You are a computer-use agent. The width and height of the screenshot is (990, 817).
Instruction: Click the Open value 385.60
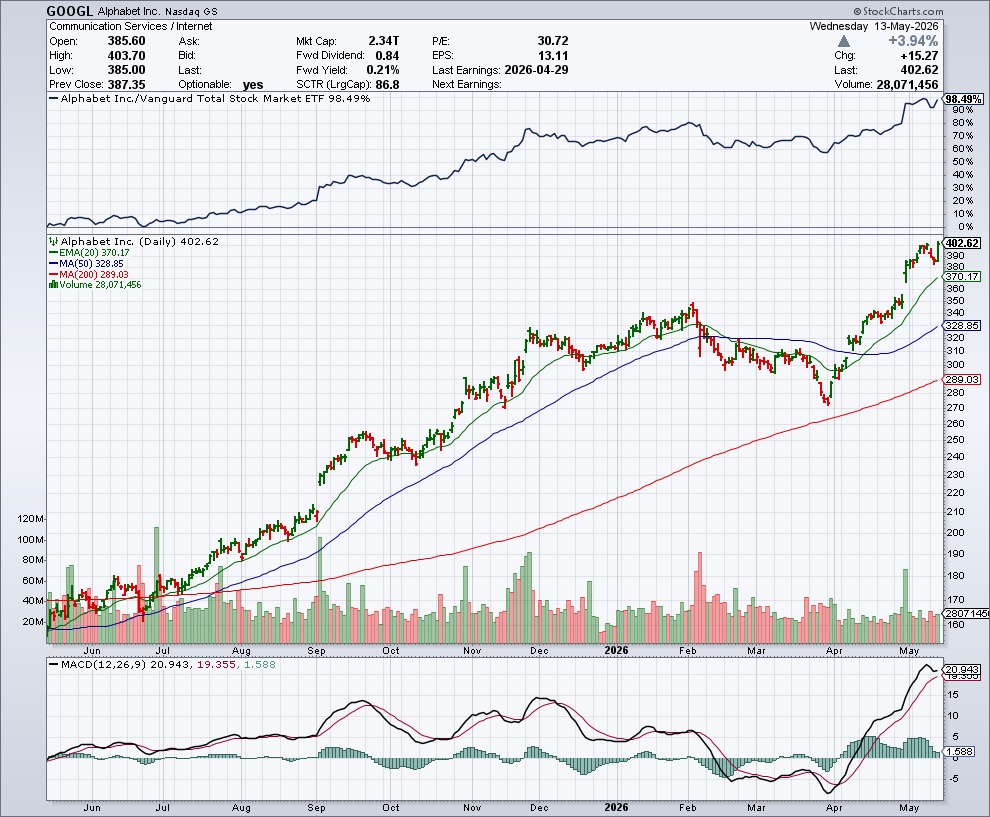point(126,41)
